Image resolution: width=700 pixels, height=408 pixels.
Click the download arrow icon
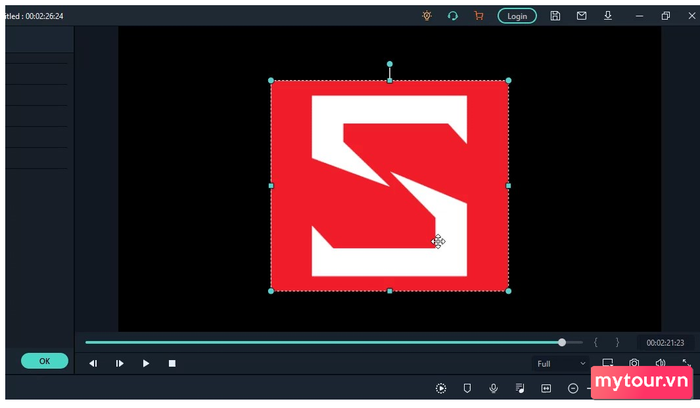(608, 16)
